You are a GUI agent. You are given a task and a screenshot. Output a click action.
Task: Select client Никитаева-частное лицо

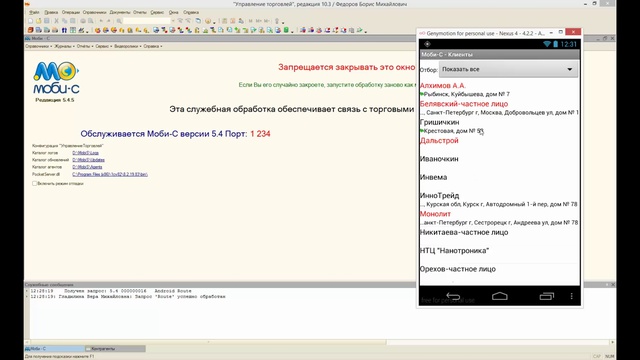pyautogui.click(x=500, y=236)
